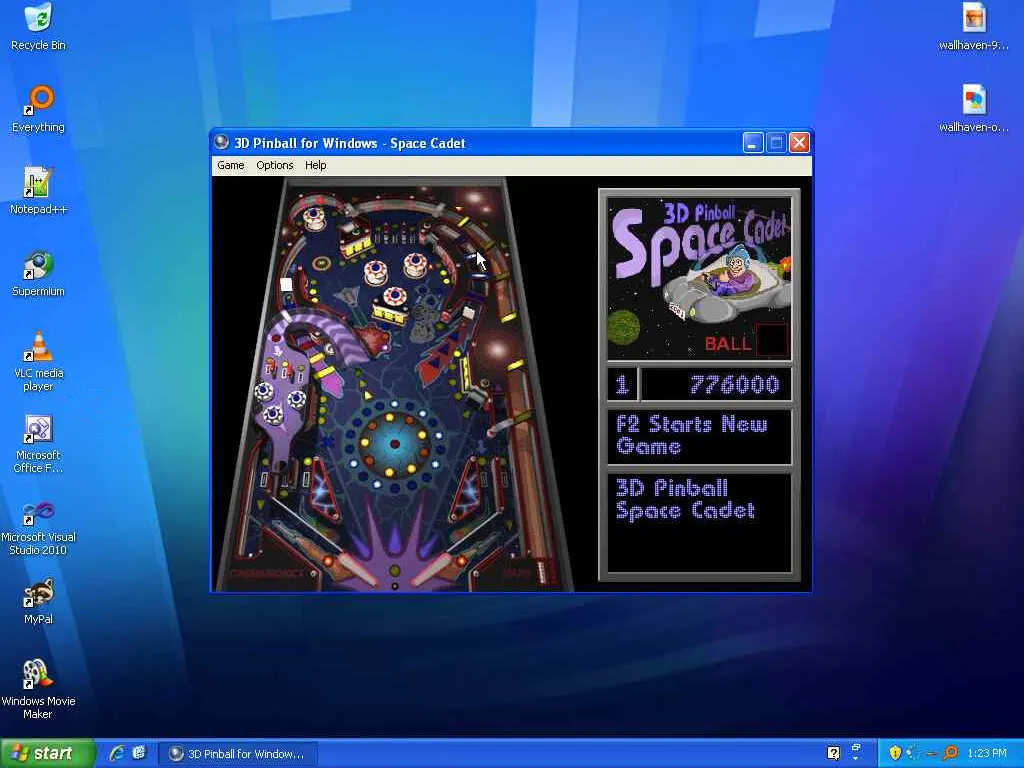Click the yellow security shield tray icon

(895, 753)
